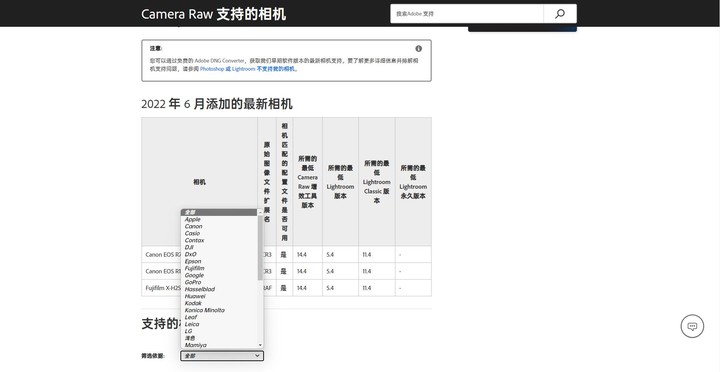This screenshot has height=372, width=720.
Task: Click the Lightroom 永久版本 column header
Action: click(x=413, y=182)
